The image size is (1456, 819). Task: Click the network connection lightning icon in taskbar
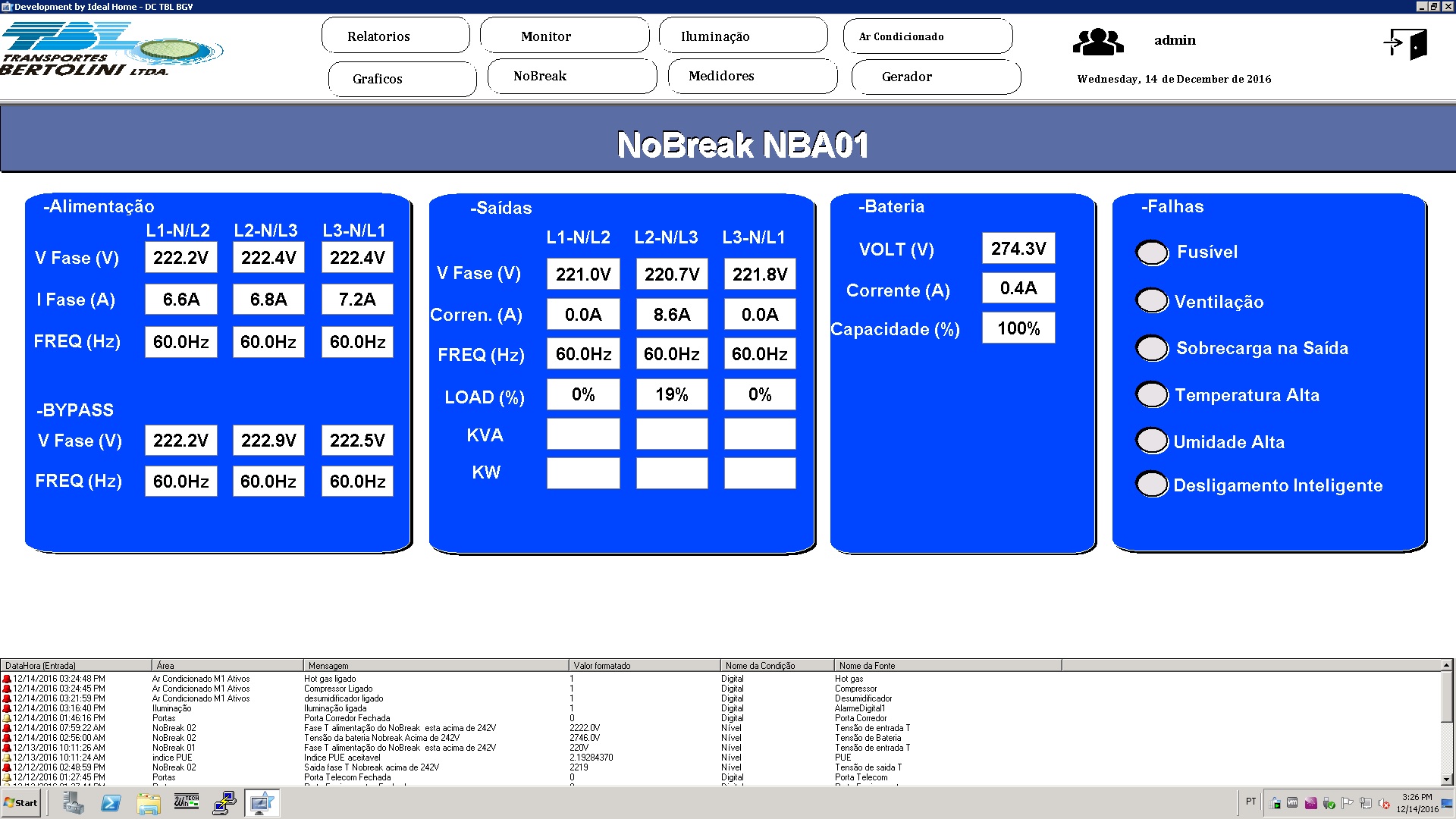click(224, 802)
